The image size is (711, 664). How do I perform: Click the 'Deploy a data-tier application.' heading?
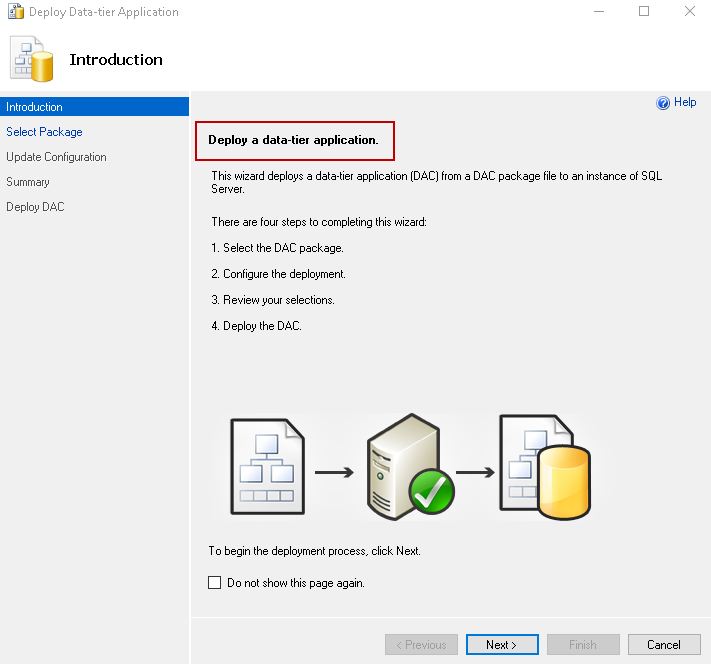click(x=293, y=140)
